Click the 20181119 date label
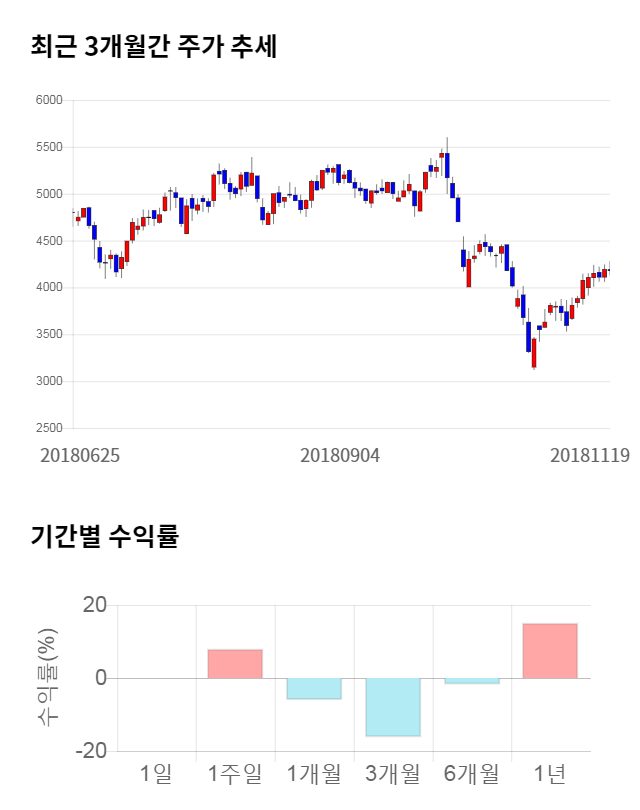The width and height of the screenshot is (640, 810). [589, 455]
